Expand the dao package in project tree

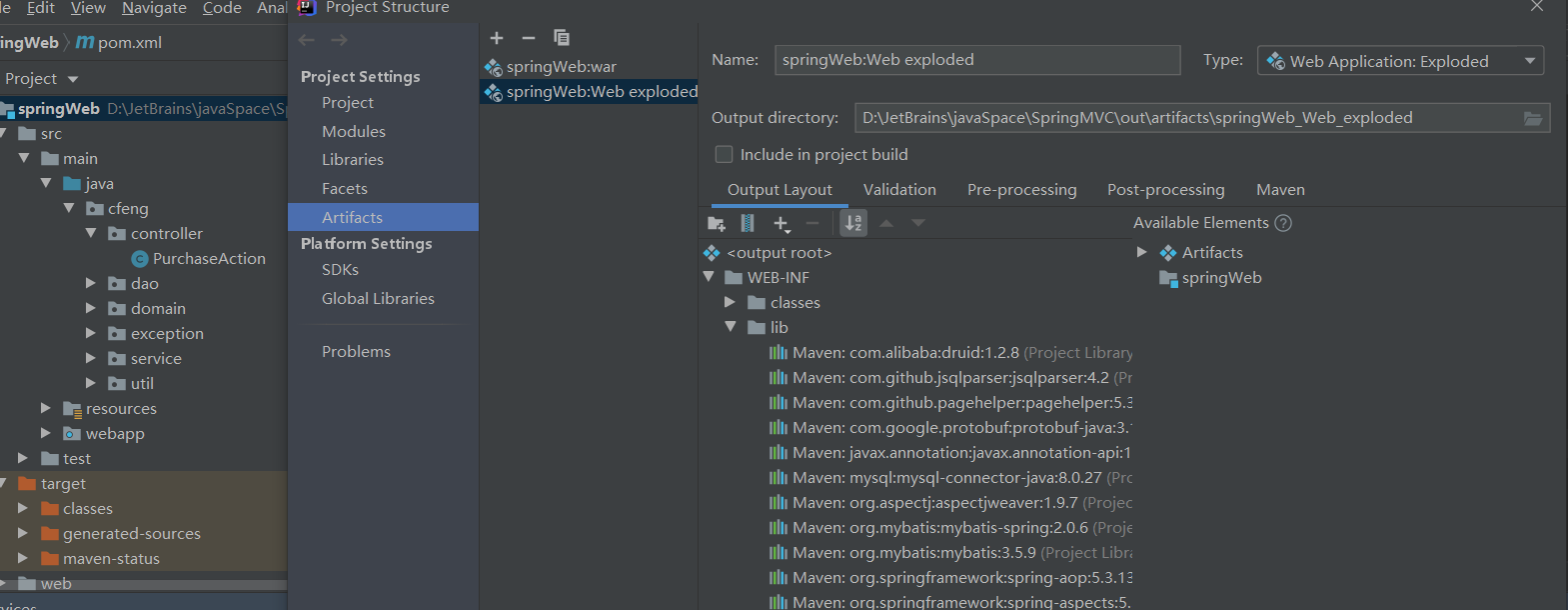91,283
